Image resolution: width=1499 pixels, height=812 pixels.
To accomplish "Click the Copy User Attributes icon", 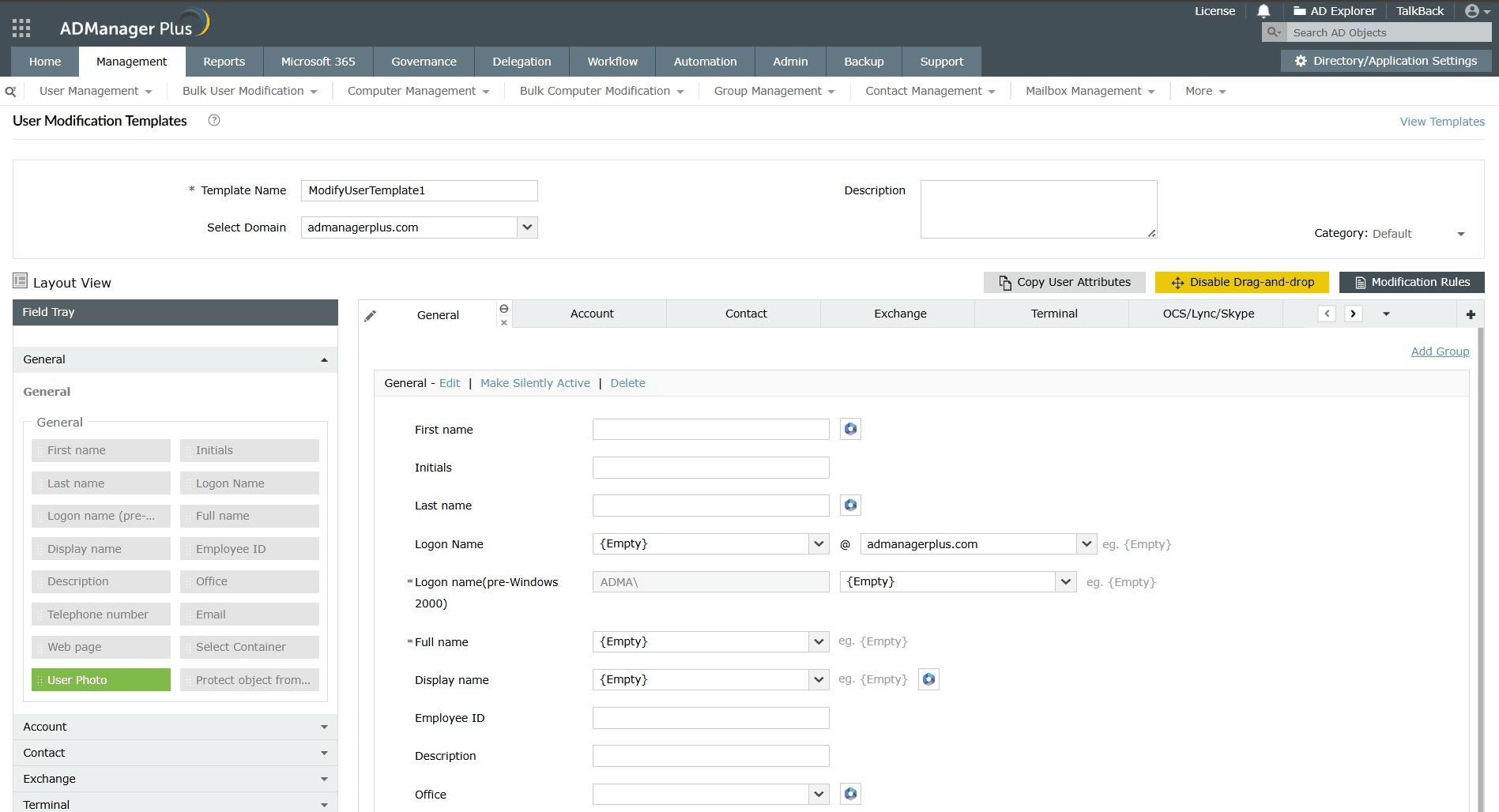I will [x=1004, y=282].
